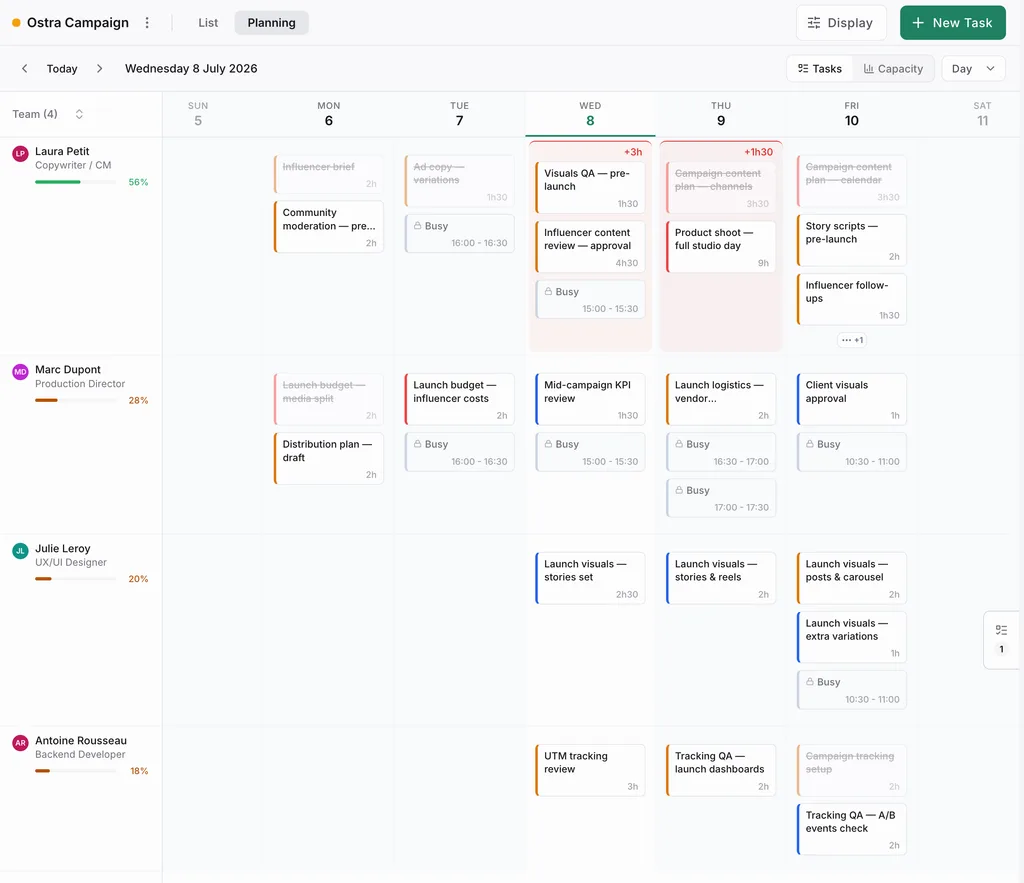
Task: Select Monday 6 column header
Action: coord(328,114)
